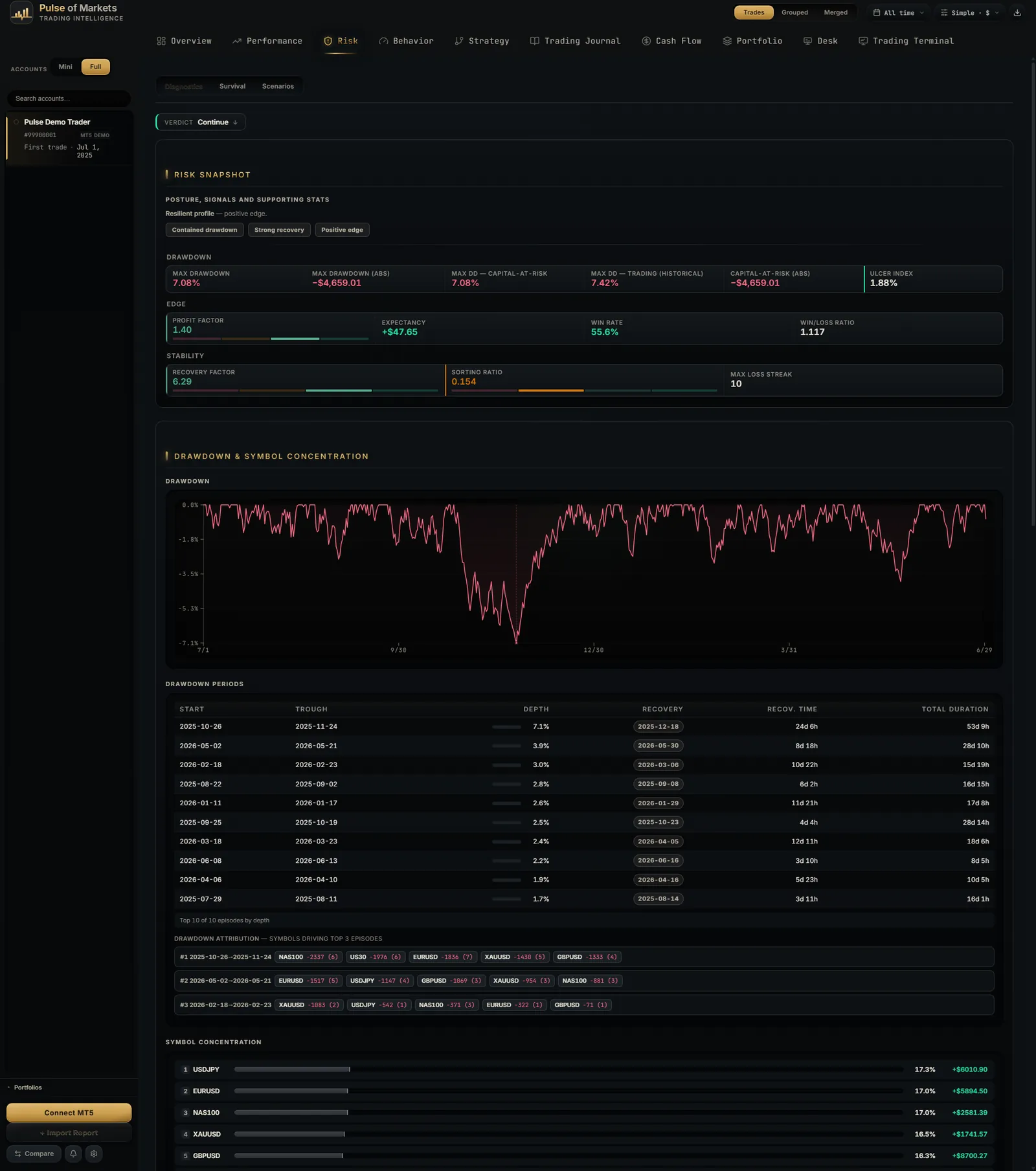Expand the Portfolios section
Viewport: 1036px width, 1171px height.
25,1087
